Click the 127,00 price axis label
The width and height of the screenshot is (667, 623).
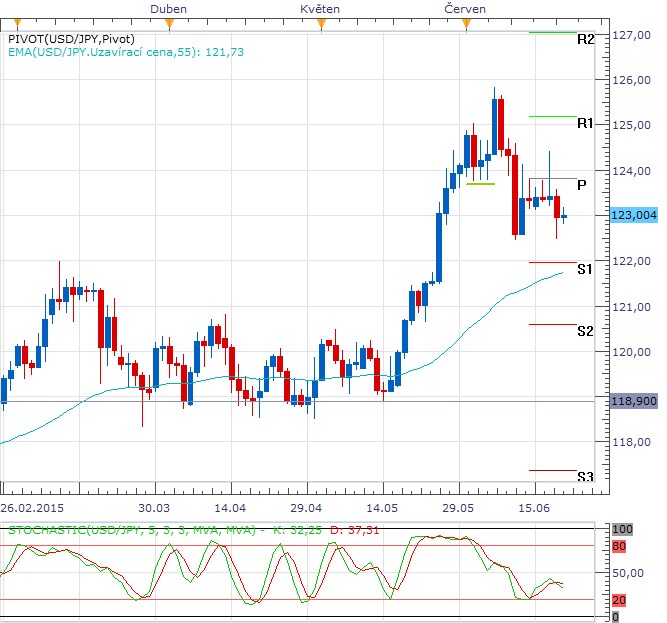pos(632,35)
